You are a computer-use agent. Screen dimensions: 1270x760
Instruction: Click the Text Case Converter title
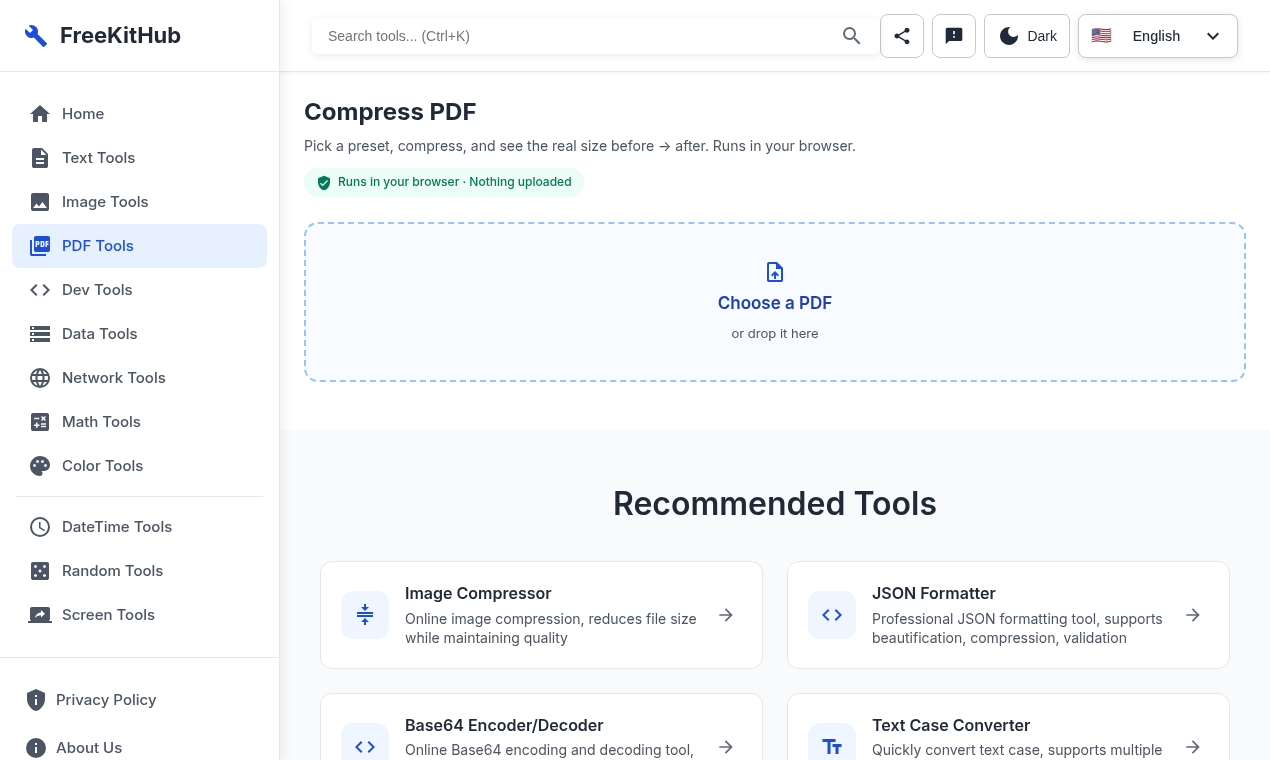[x=951, y=725]
